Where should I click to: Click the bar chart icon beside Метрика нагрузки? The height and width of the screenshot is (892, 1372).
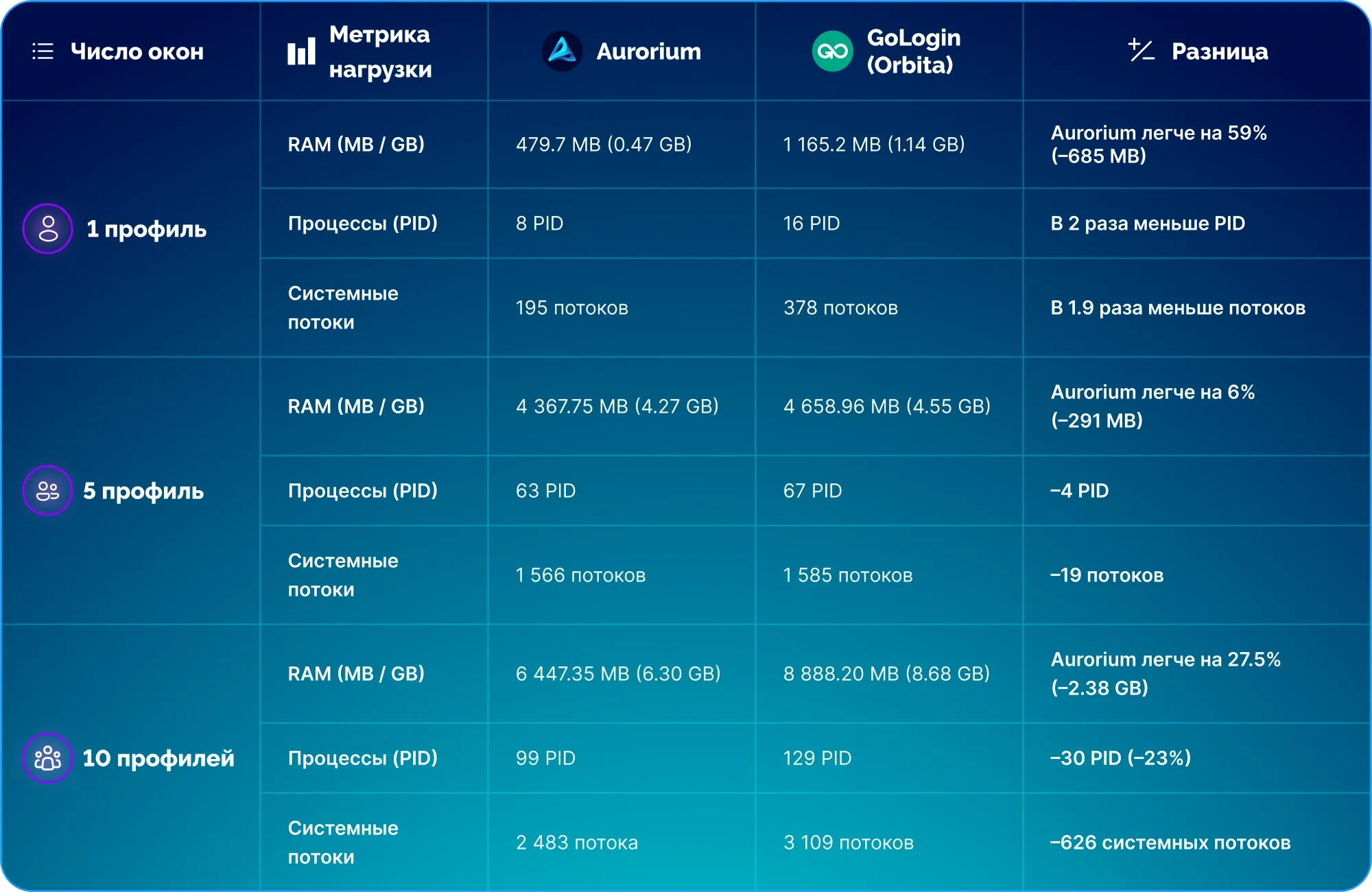301,51
